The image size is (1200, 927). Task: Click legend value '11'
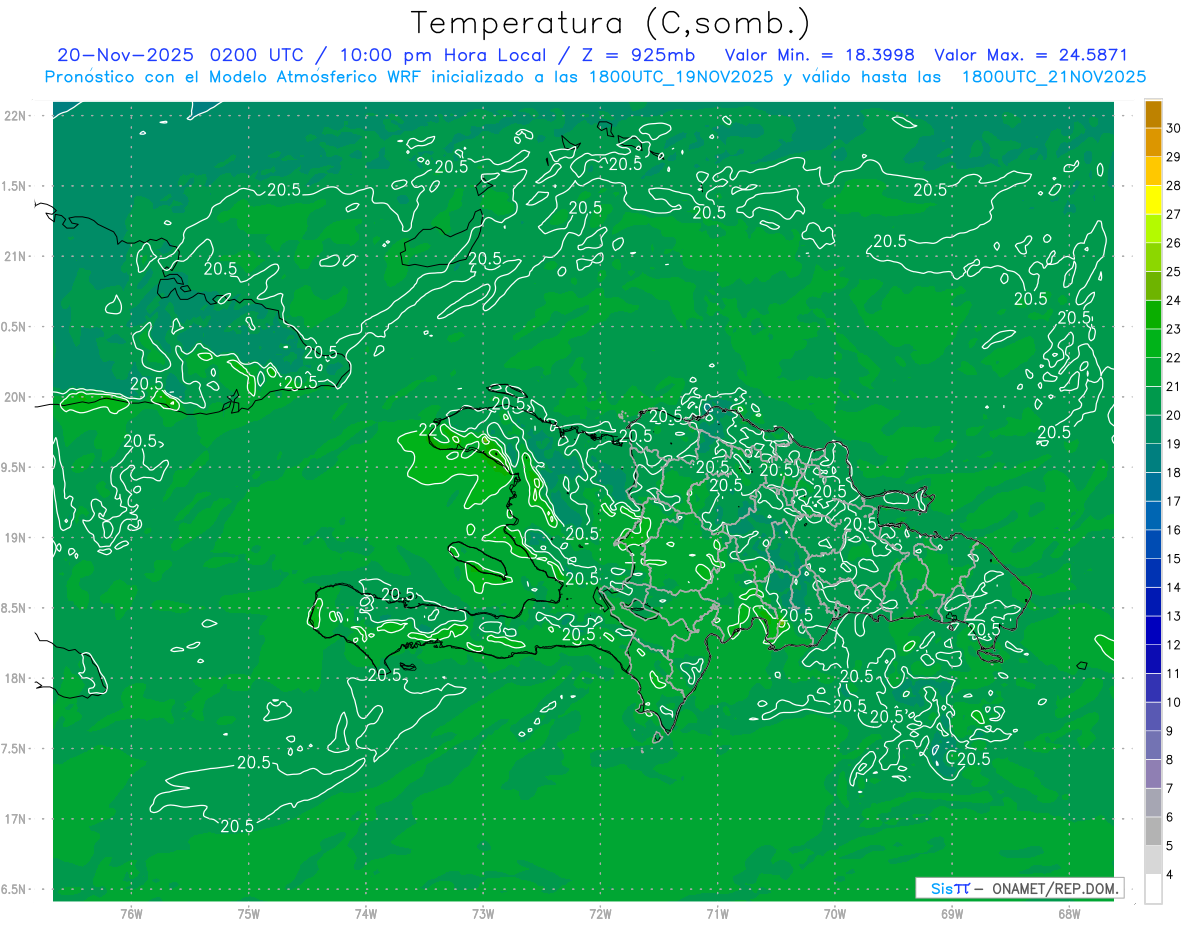tap(1173, 673)
